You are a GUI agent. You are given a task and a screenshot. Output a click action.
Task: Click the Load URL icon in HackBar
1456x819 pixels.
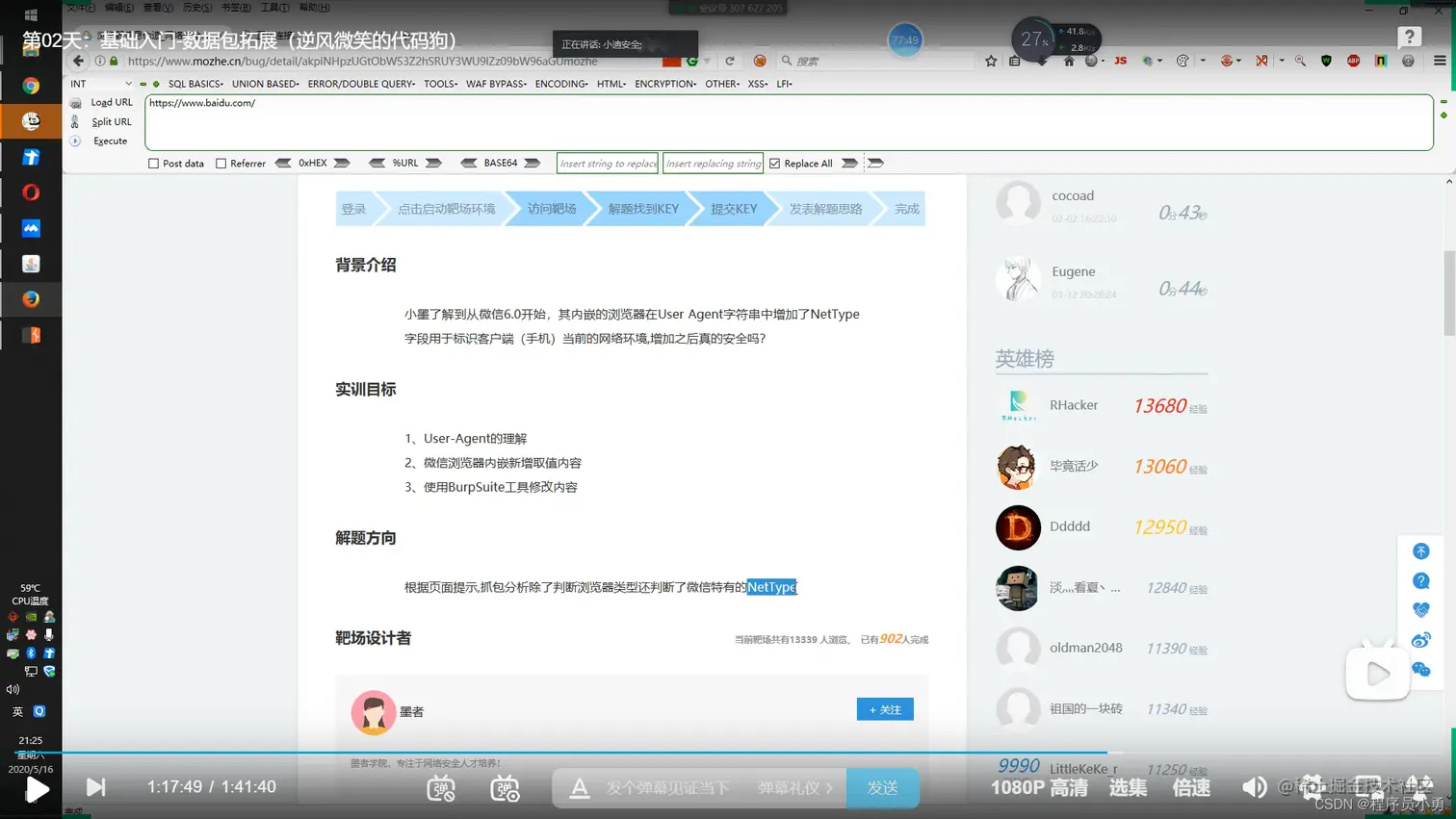[75, 103]
